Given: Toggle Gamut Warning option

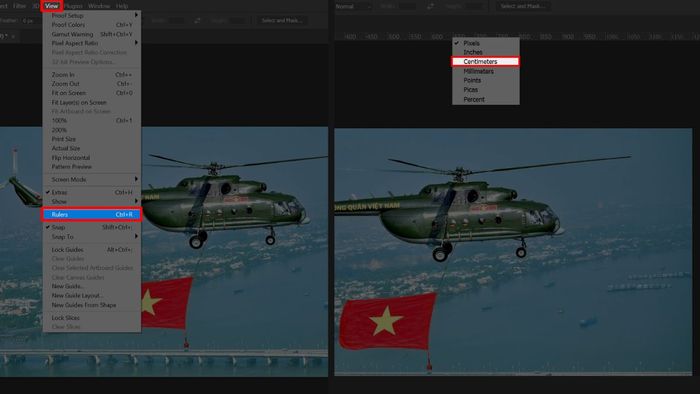Looking at the screenshot, I should (x=92, y=34).
